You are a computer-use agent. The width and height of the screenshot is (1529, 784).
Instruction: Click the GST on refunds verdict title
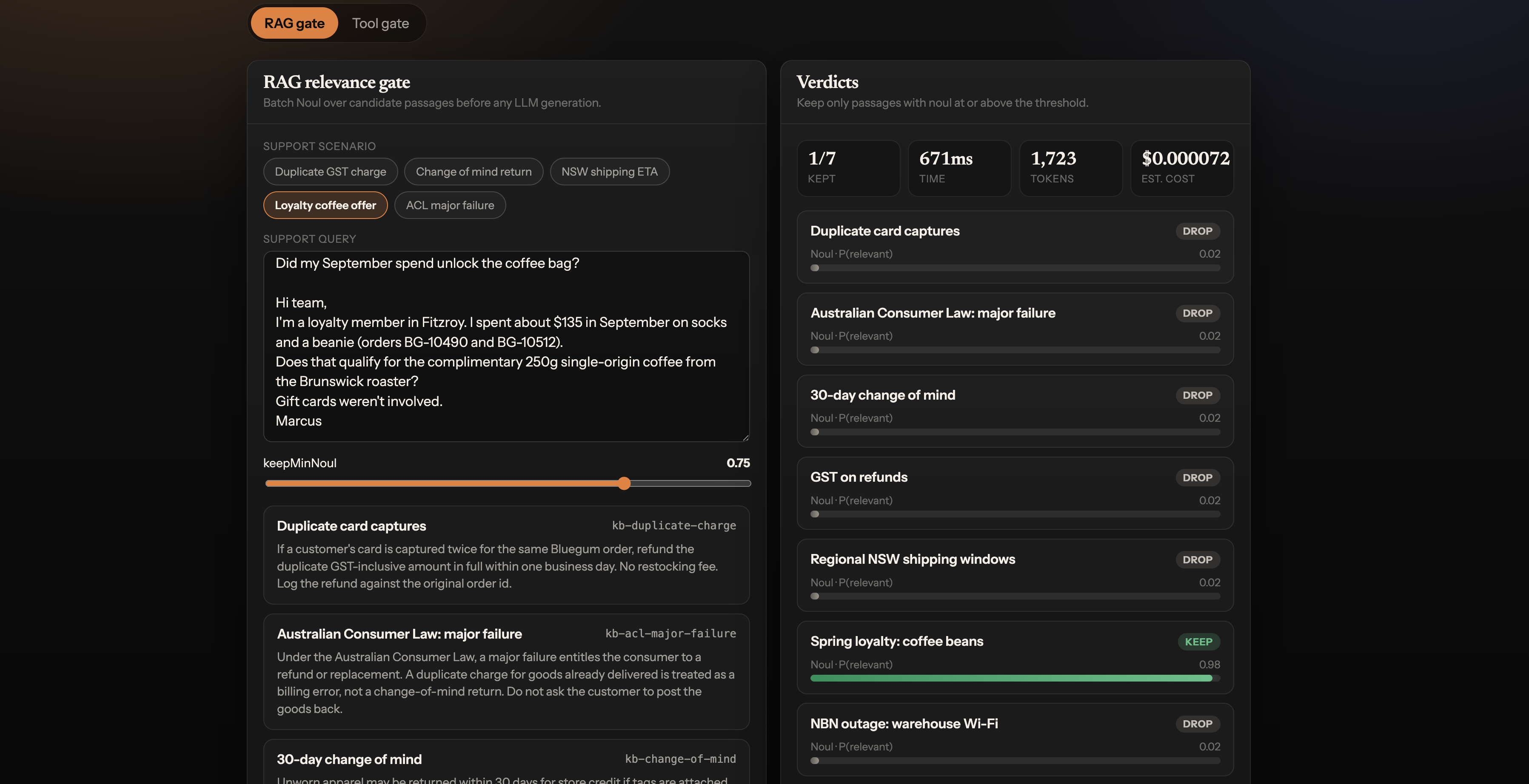point(858,477)
